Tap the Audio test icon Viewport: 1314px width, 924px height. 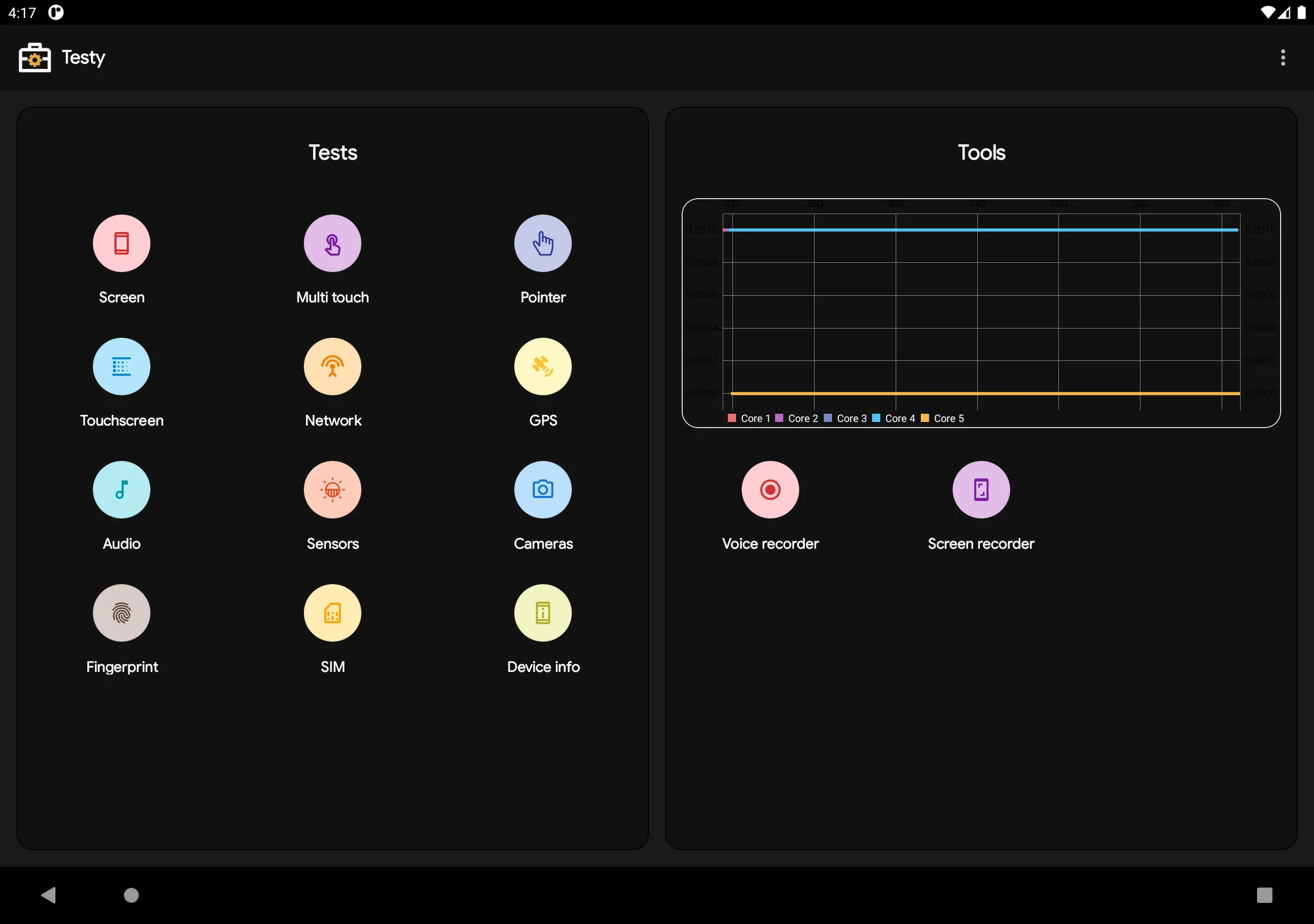pyautogui.click(x=121, y=490)
